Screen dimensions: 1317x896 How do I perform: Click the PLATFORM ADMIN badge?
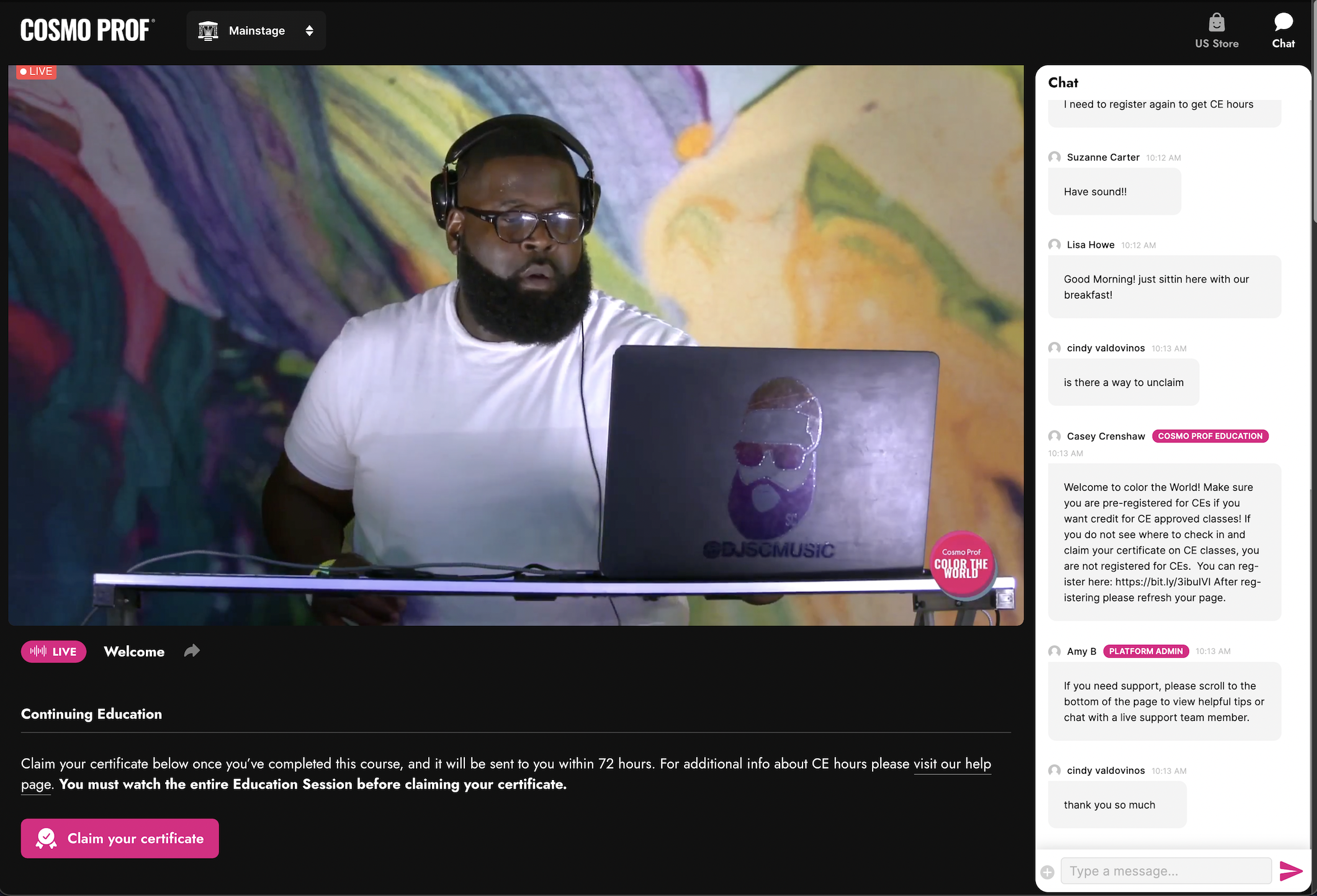pyautogui.click(x=1146, y=651)
